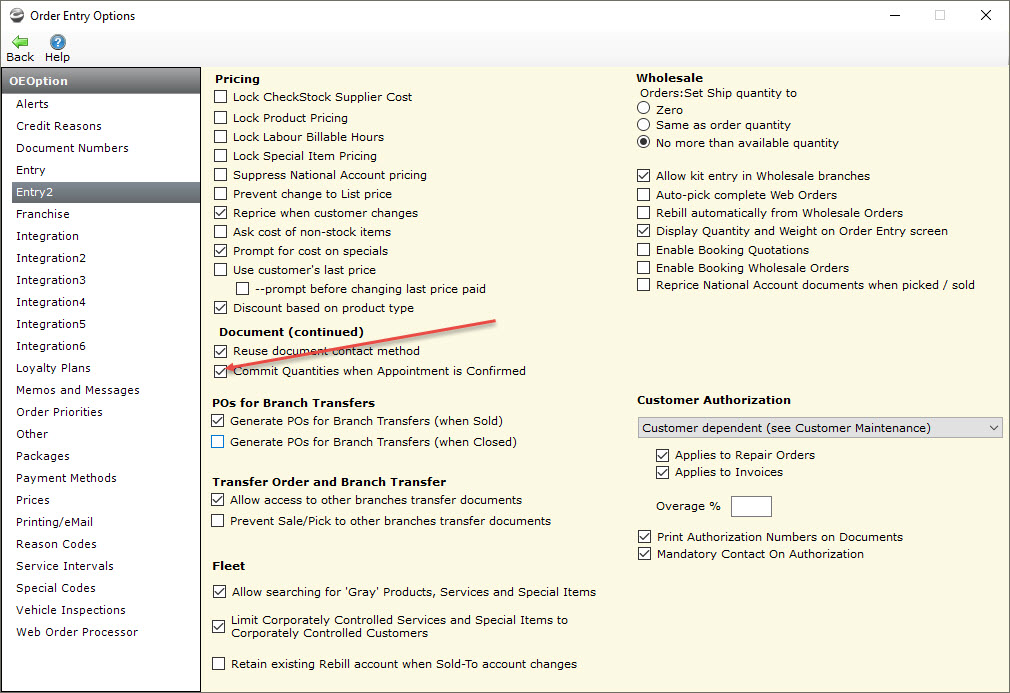
Task: Open Vehicle Inspections options
Action: (x=71, y=610)
